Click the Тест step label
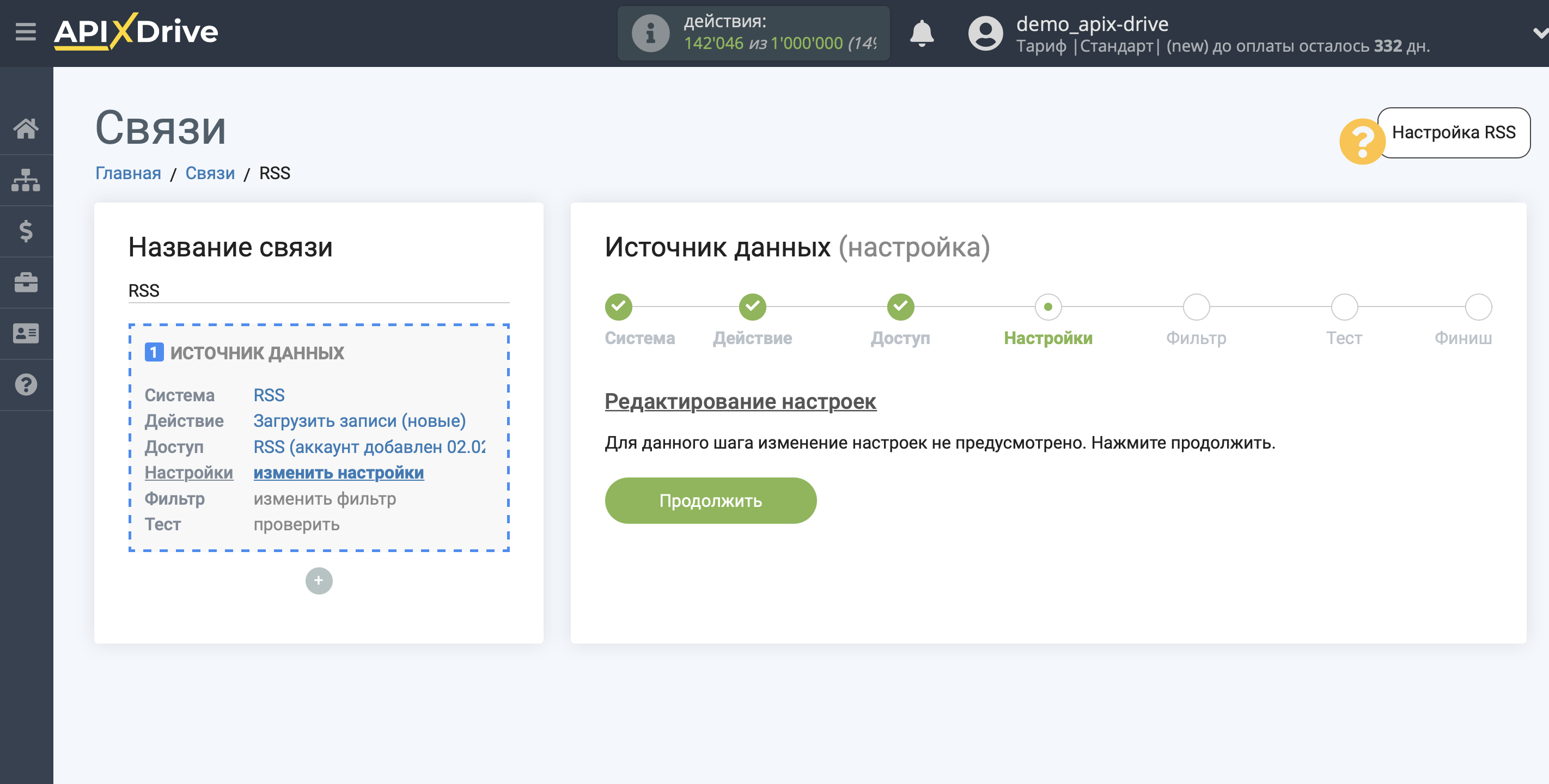This screenshot has height=784, width=1549. pyautogui.click(x=1344, y=338)
